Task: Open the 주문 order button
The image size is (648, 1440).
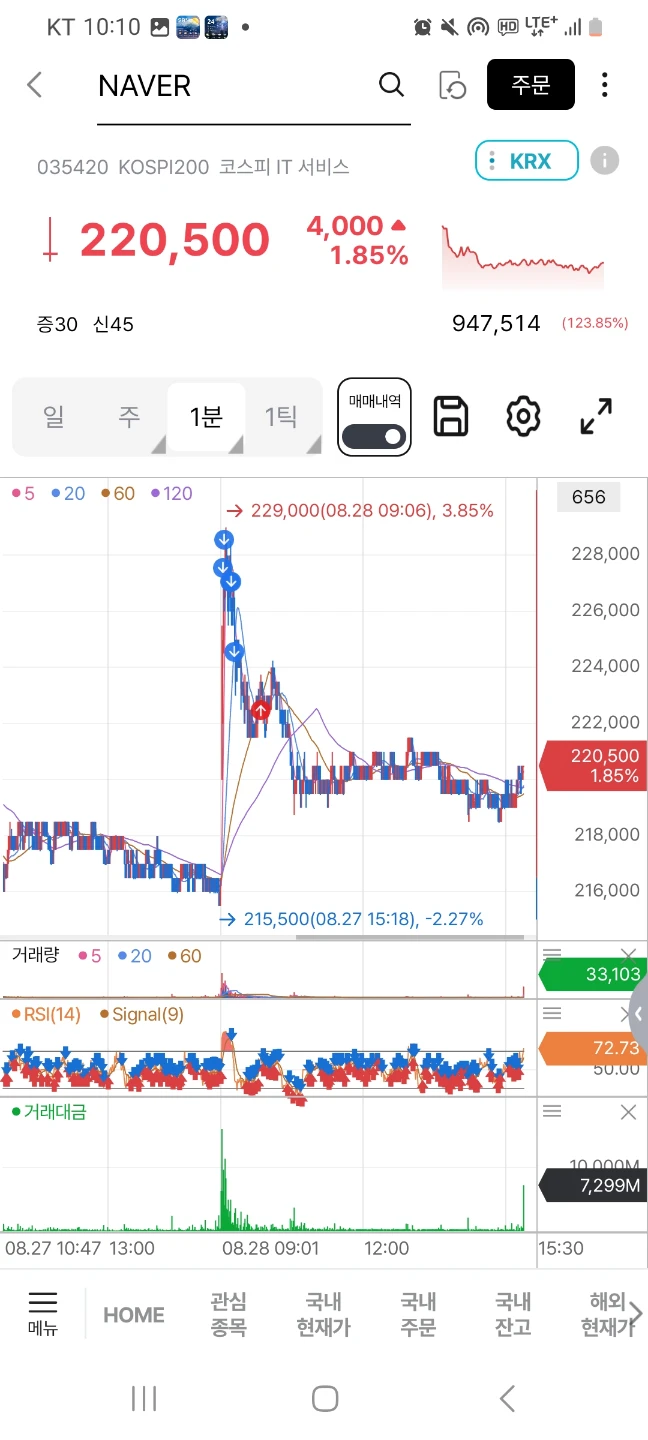Action: 531,84
